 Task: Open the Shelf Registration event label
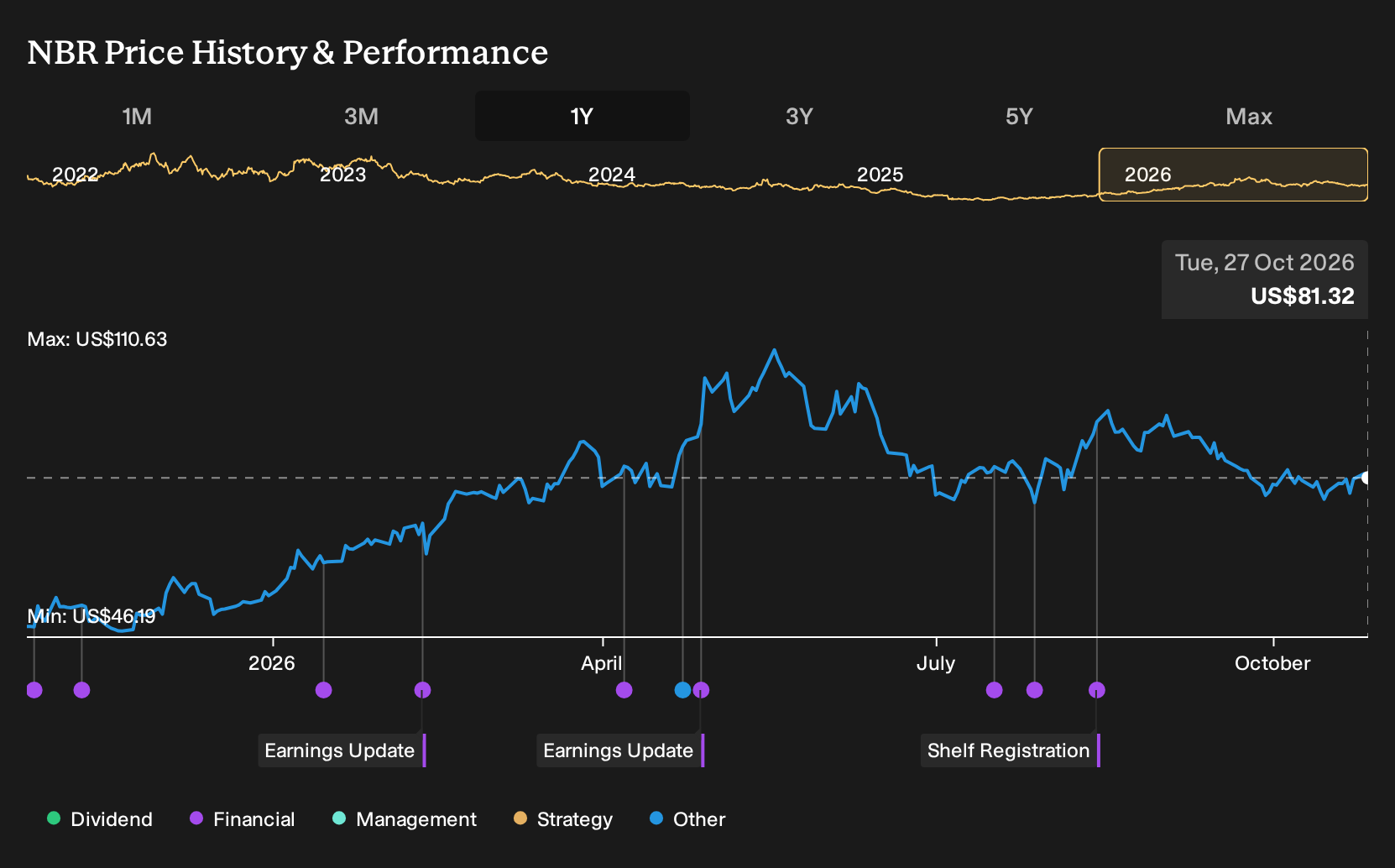[x=1011, y=750]
